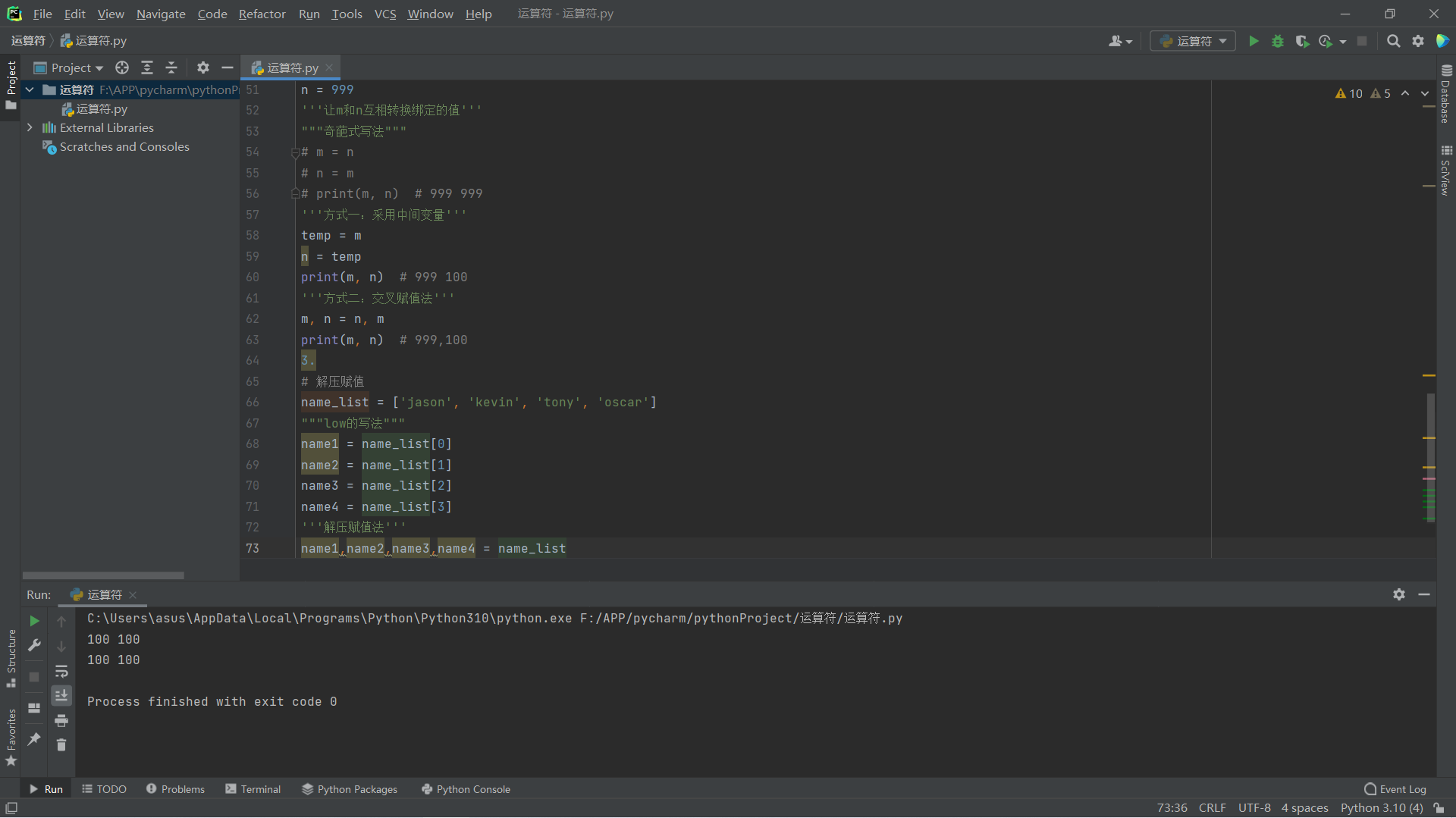The width and height of the screenshot is (1456, 818).
Task: Click the print icon in the Run panel
Action: pos(61,720)
